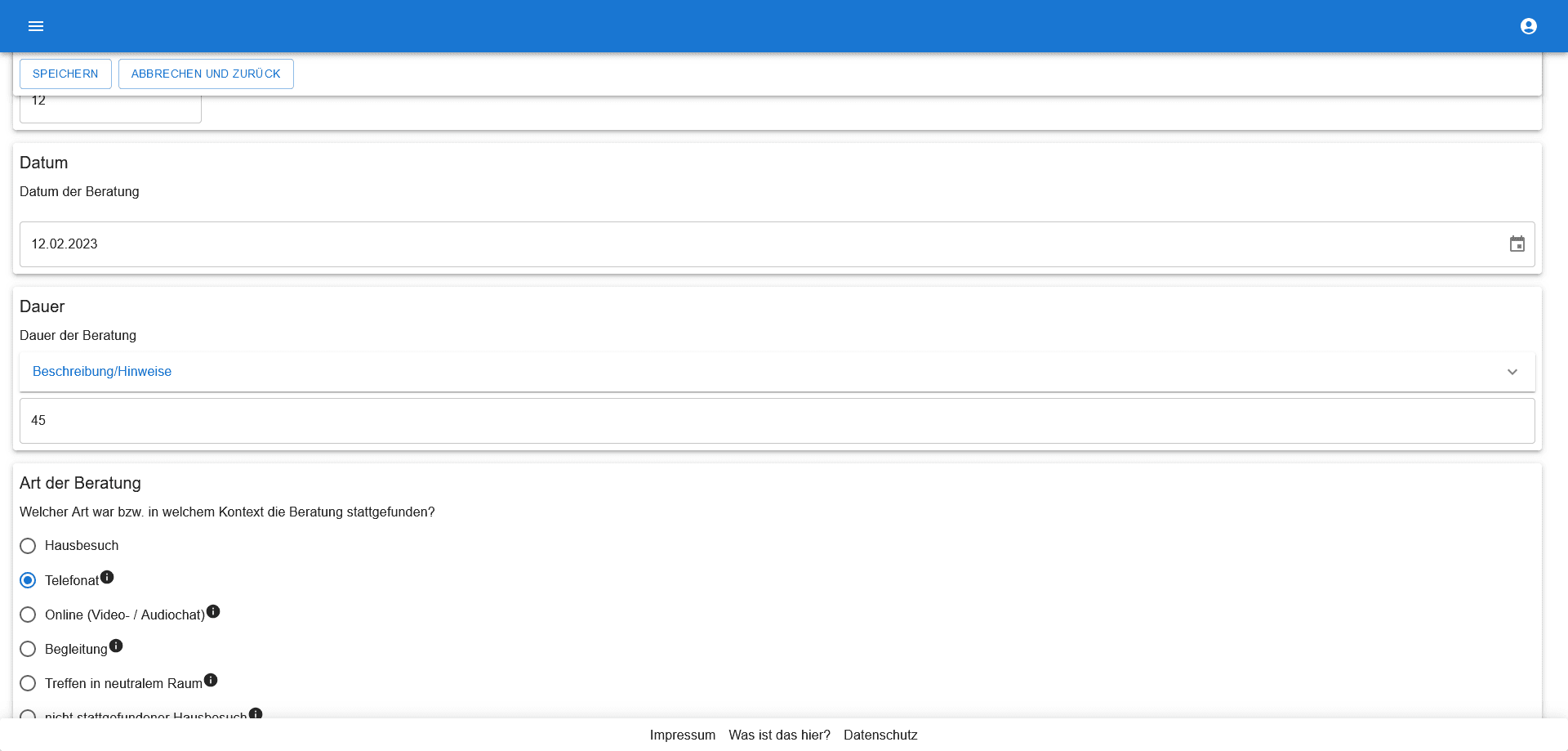
Task: Click the info icon next to nicht stattgefundener Hausbesuch
Action: (256, 713)
